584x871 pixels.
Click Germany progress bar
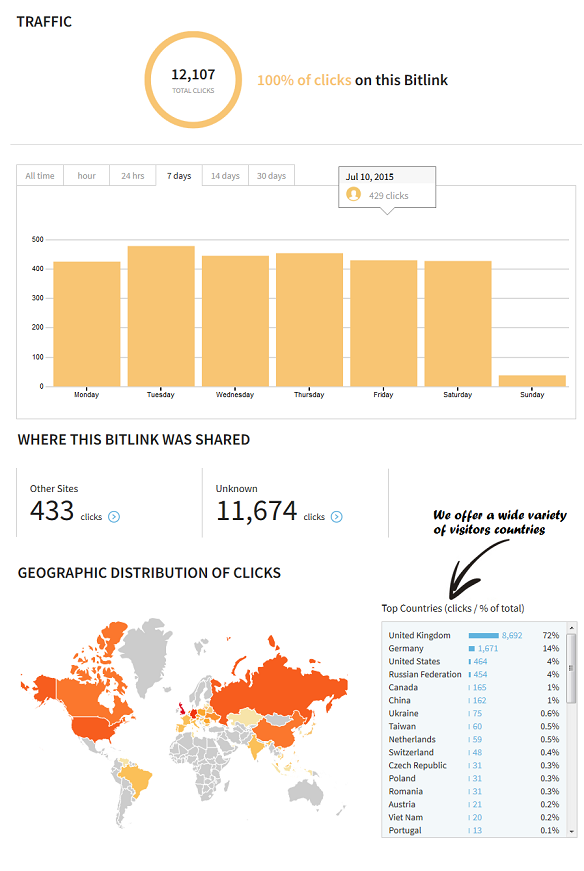coord(472,648)
